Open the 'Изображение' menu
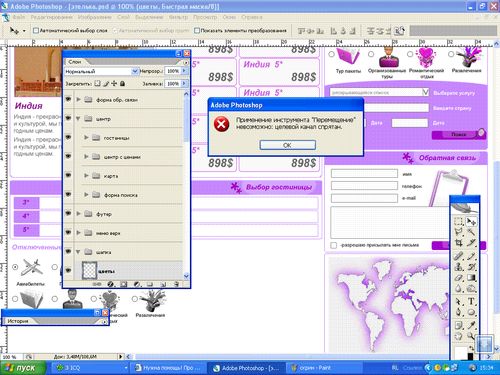 (x=94, y=17)
